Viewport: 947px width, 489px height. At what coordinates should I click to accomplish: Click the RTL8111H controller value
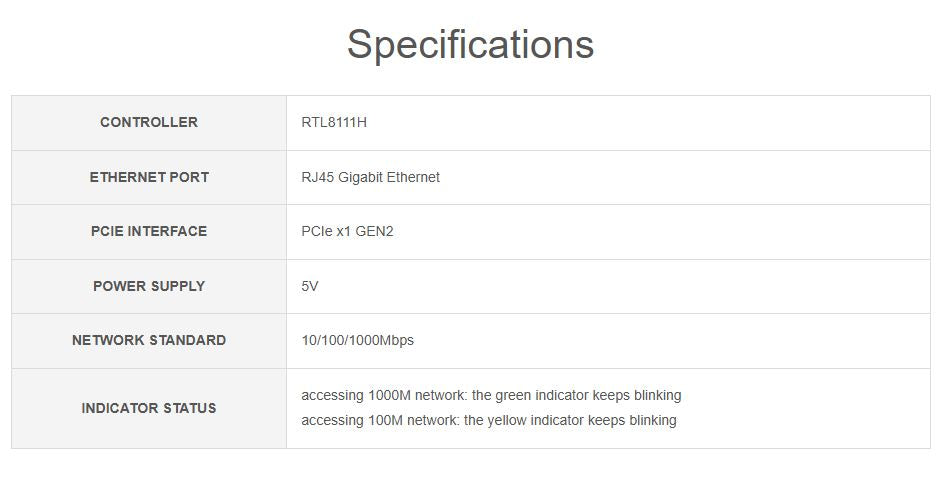(334, 122)
